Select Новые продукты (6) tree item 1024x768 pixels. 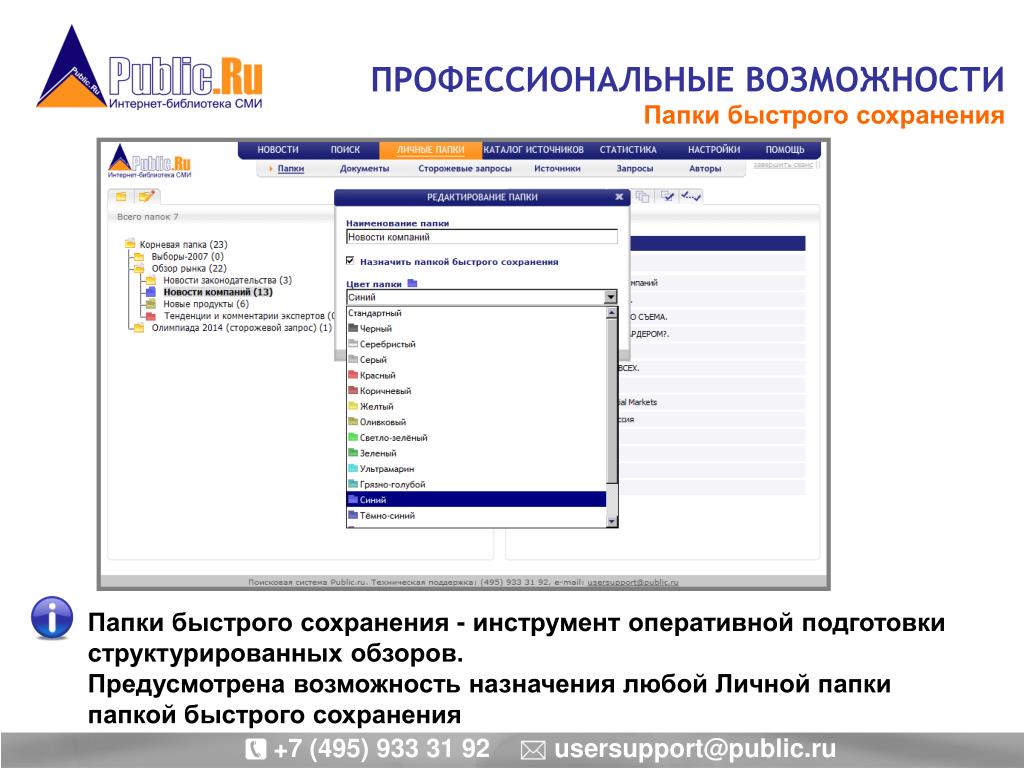tap(206, 304)
